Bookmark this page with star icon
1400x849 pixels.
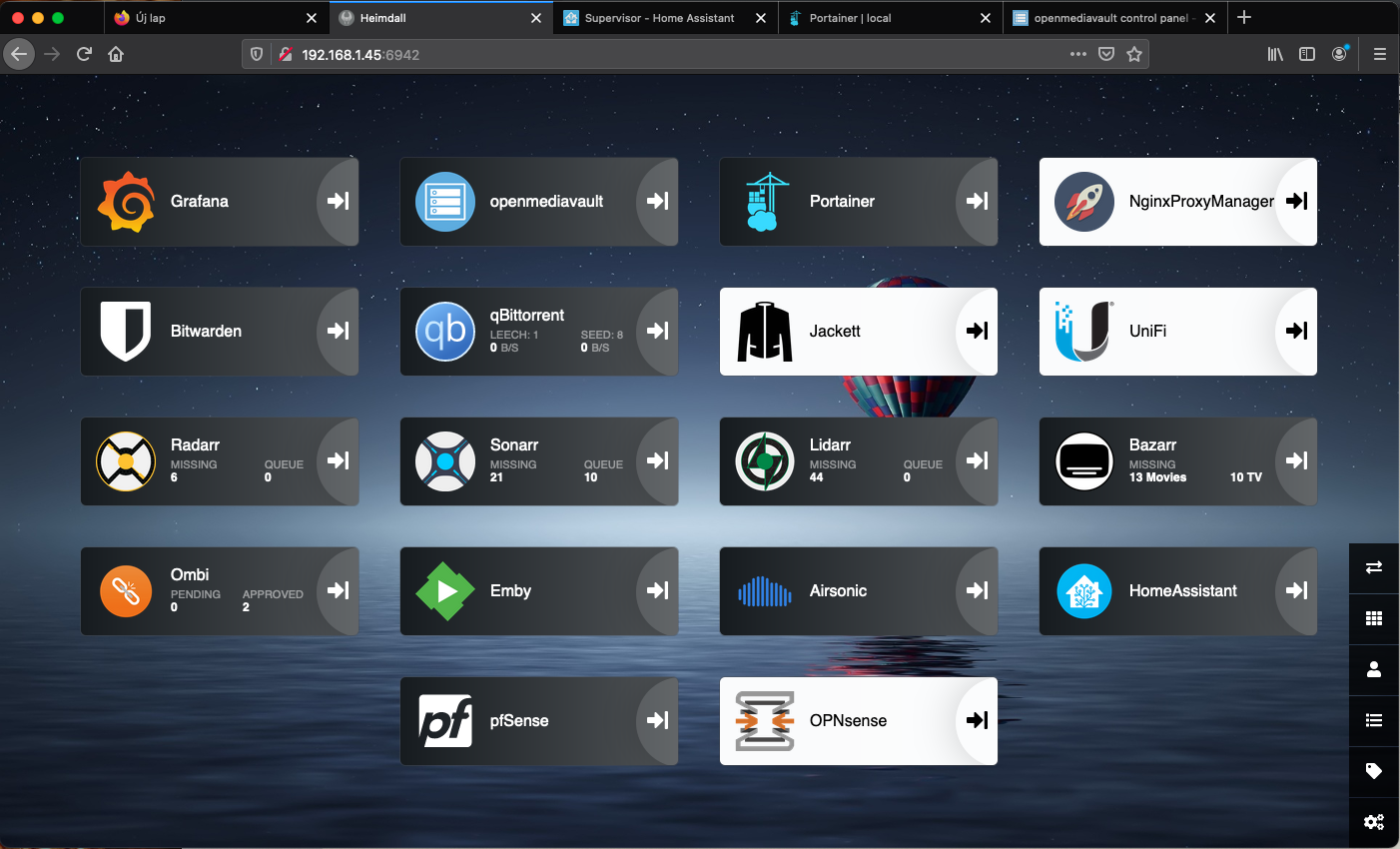coord(1134,55)
